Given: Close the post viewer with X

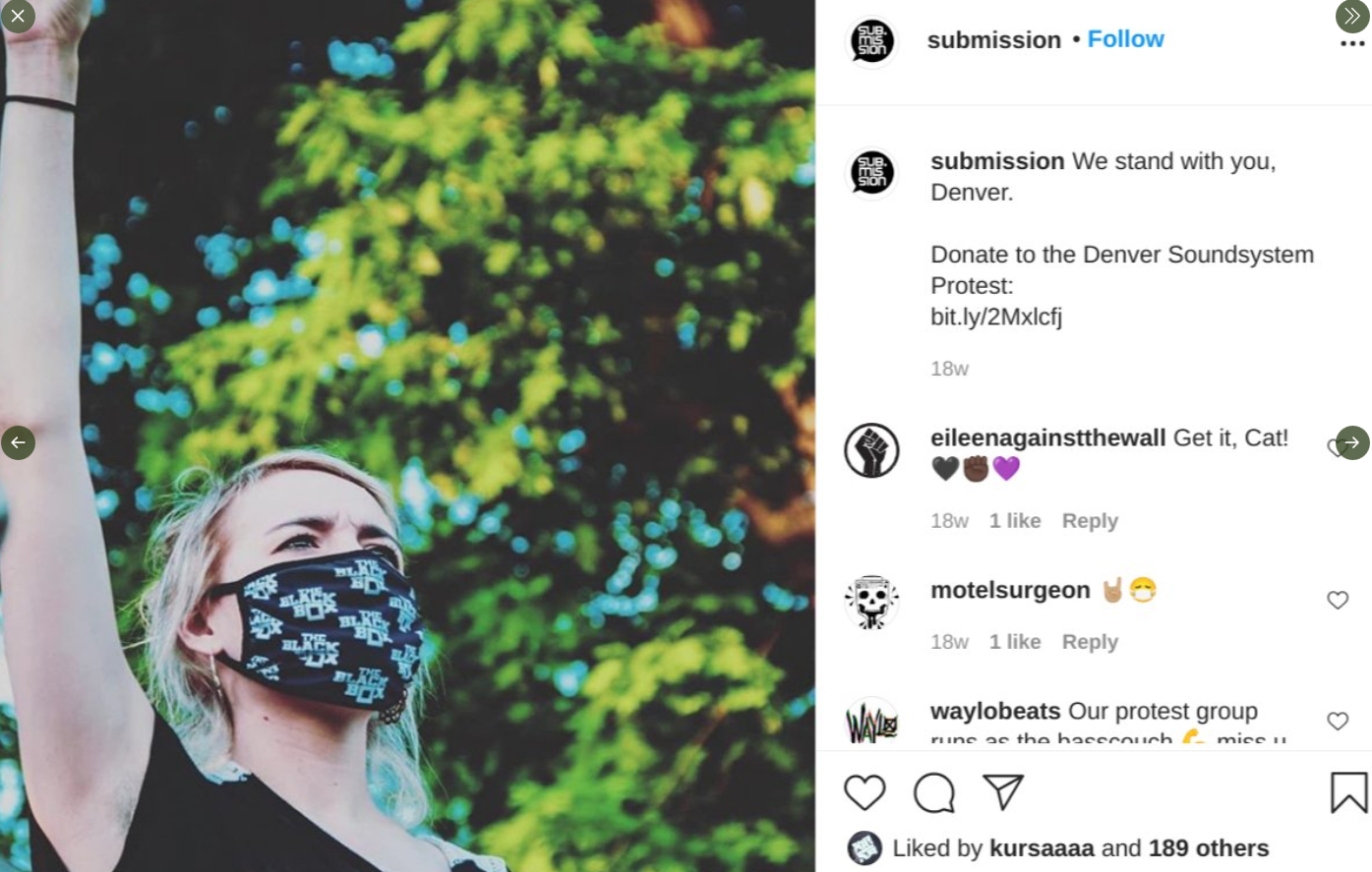Looking at the screenshot, I should [18, 16].
